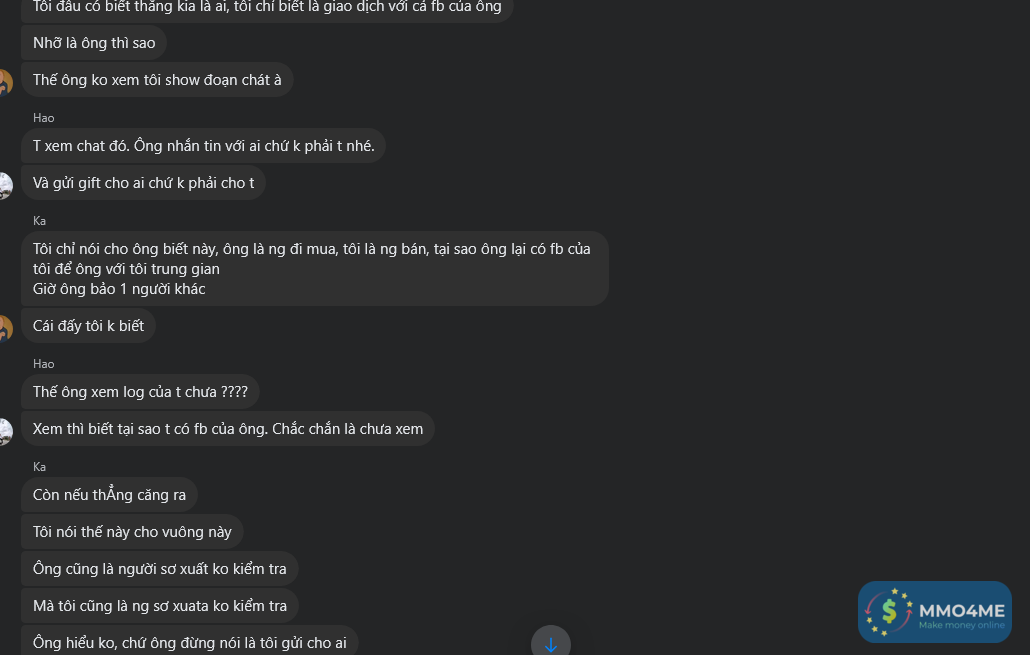This screenshot has width=1030, height=655.
Task: Open Hao's avatar next to 'Xem thì biết' message
Action: click(4, 431)
